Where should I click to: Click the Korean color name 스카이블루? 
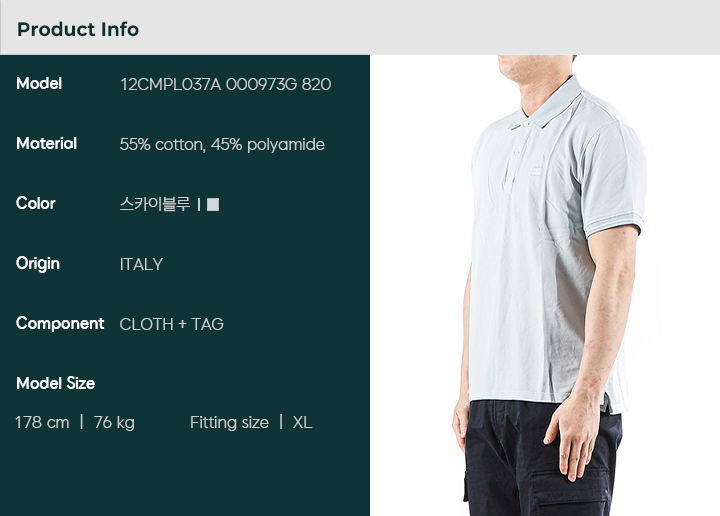point(155,204)
